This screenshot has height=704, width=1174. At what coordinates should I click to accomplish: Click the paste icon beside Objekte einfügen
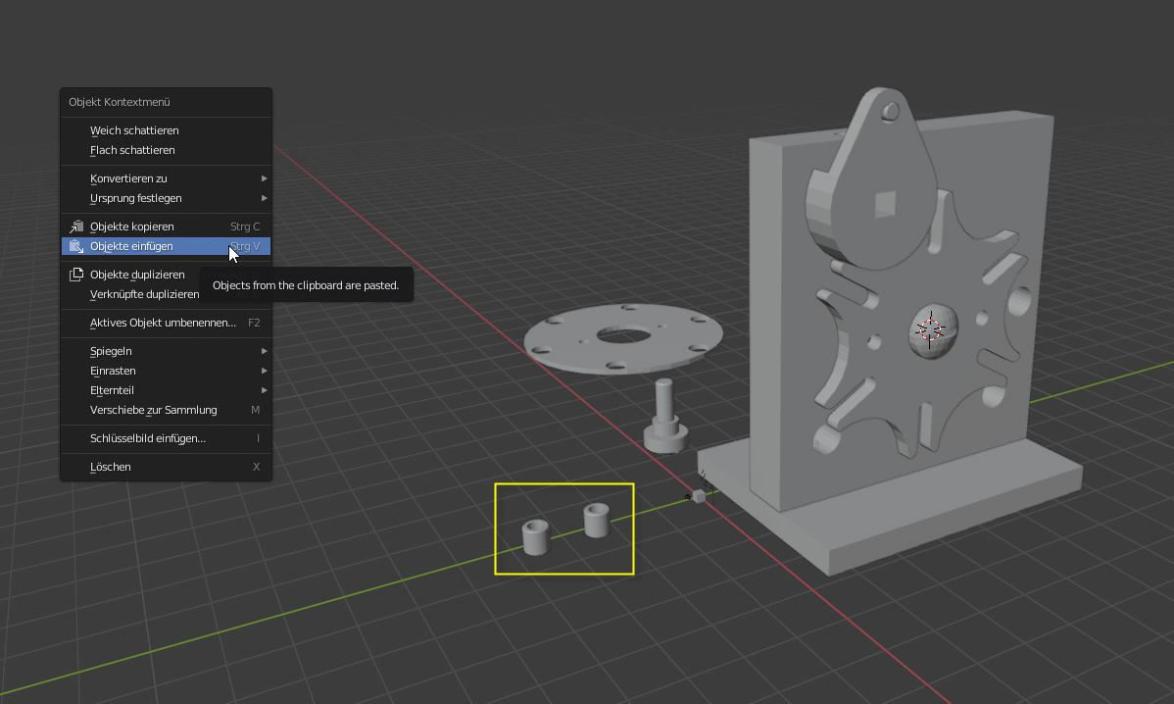76,246
